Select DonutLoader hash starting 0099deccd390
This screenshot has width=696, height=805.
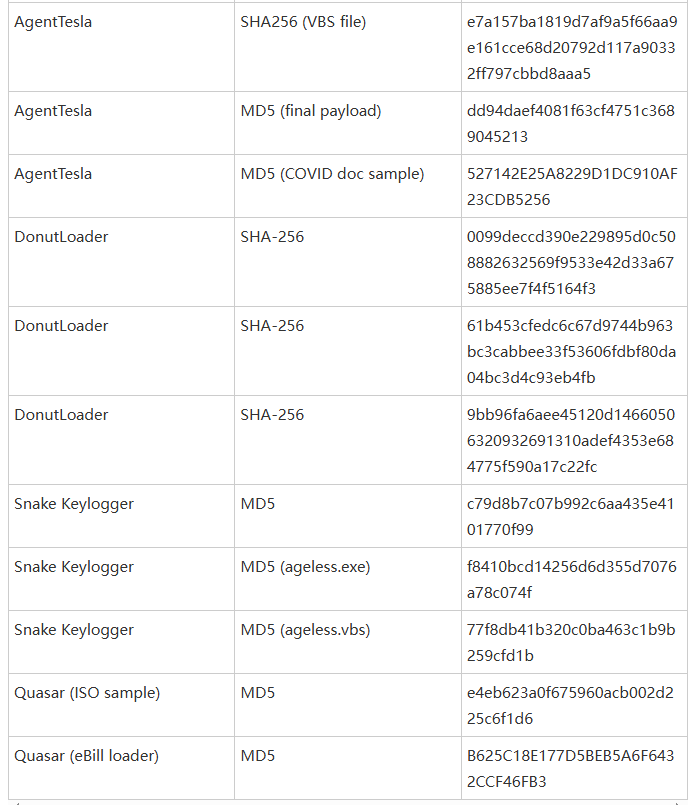point(571,262)
